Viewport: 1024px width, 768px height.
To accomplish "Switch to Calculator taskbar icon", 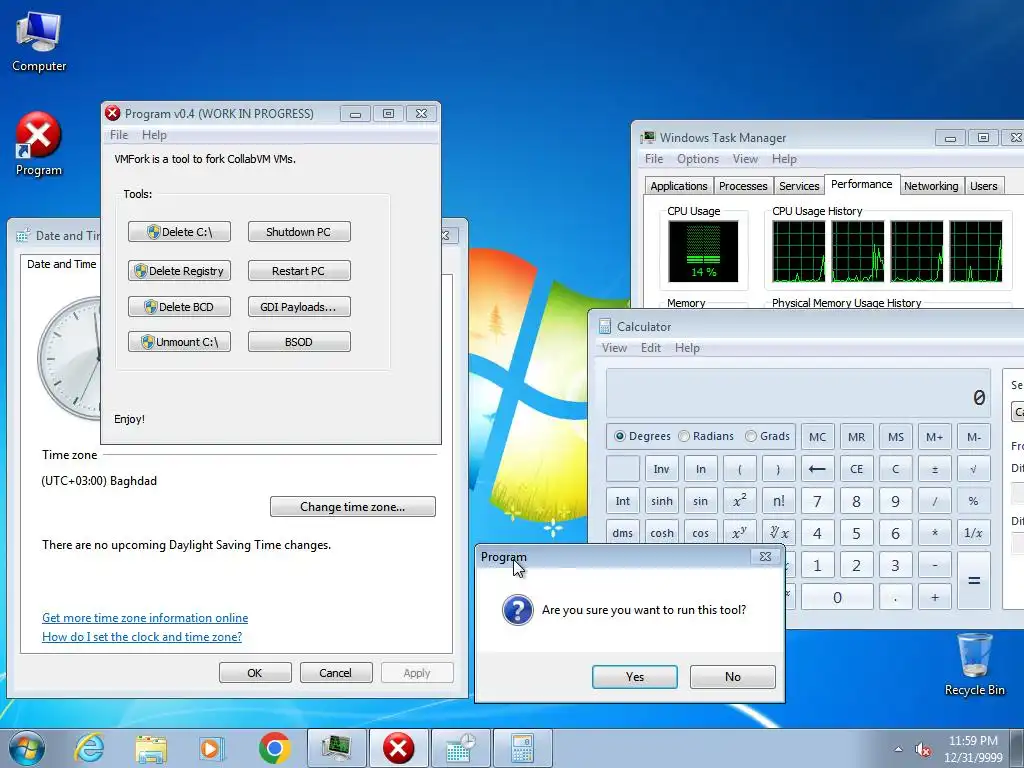I will click(522, 748).
